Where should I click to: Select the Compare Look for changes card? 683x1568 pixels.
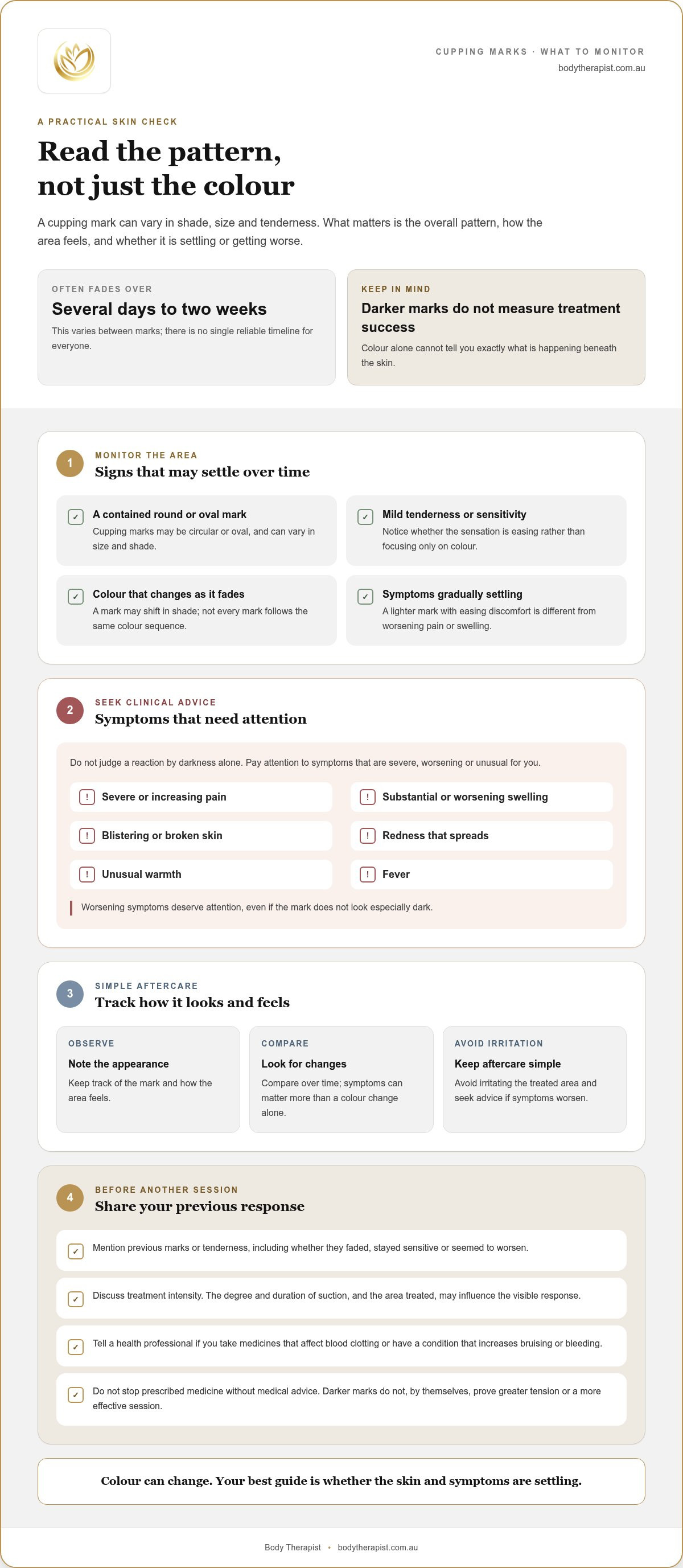(x=341, y=1079)
